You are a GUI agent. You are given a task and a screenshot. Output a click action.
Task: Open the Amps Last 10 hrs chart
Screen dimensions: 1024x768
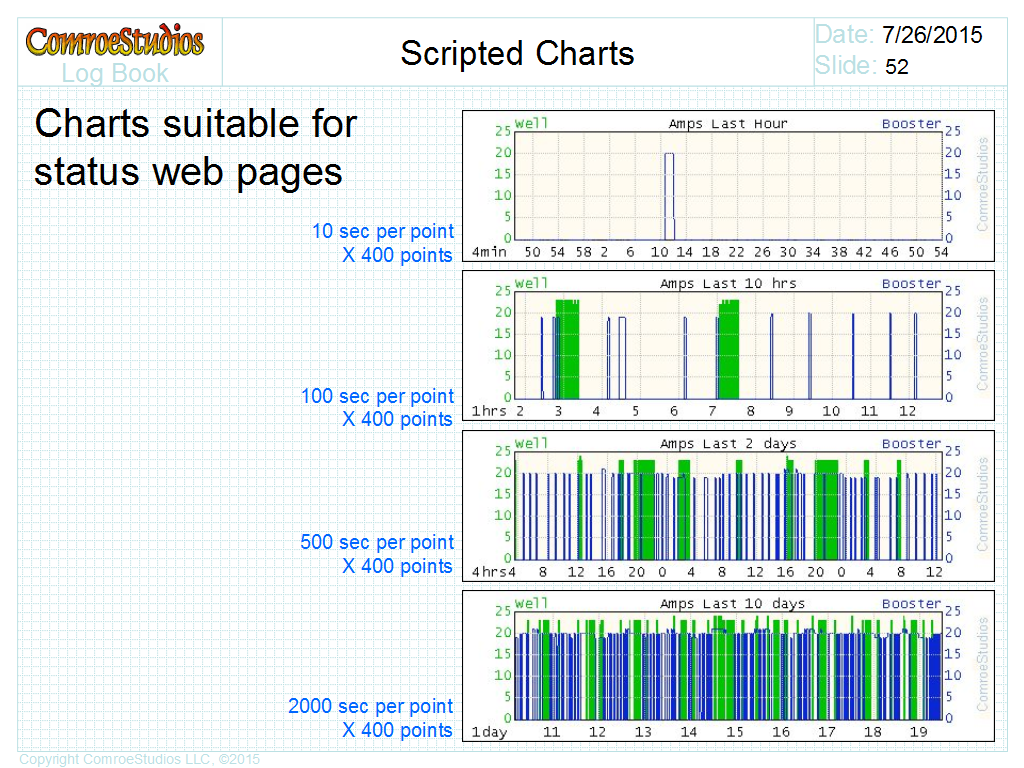click(x=728, y=346)
